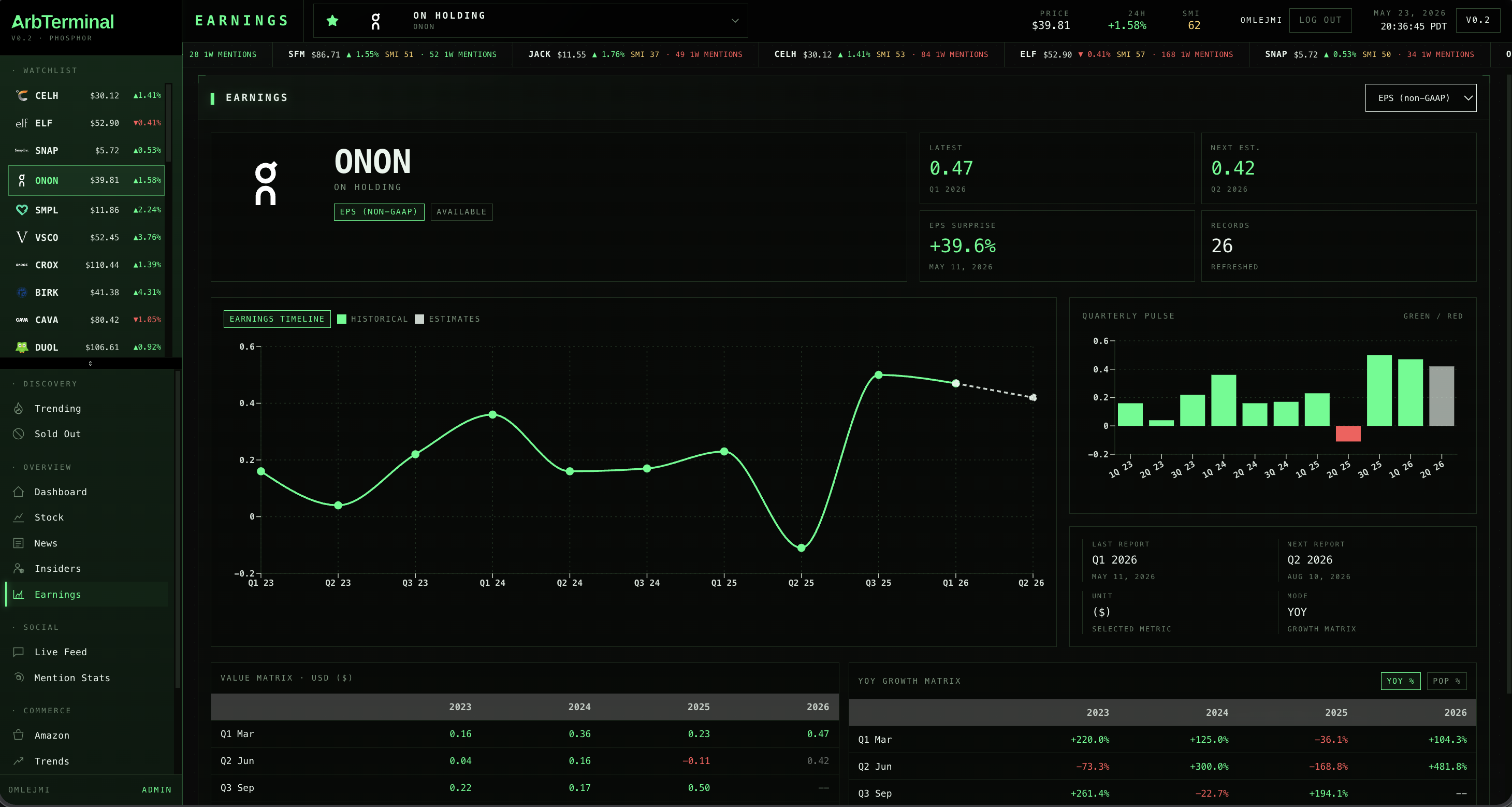1512x807 pixels.
Task: Click the Q2 2026 next report value
Action: (1310, 560)
